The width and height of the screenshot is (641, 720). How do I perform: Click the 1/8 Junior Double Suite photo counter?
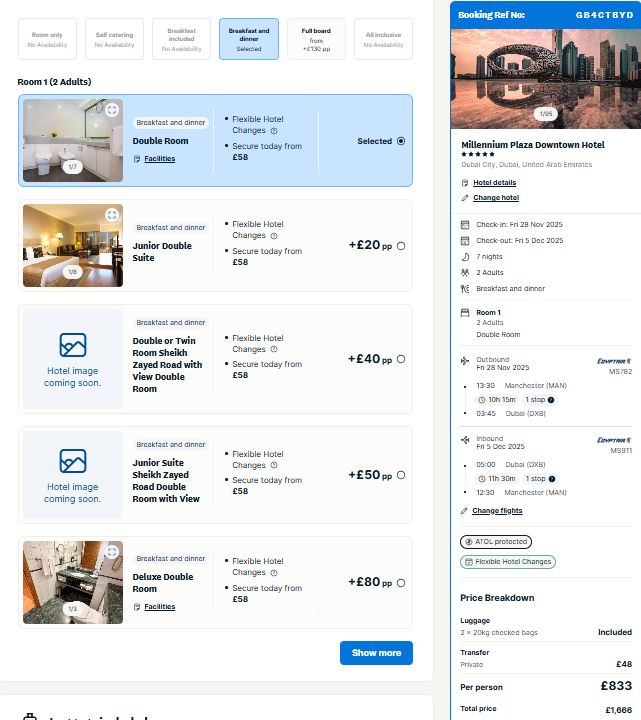73,272
